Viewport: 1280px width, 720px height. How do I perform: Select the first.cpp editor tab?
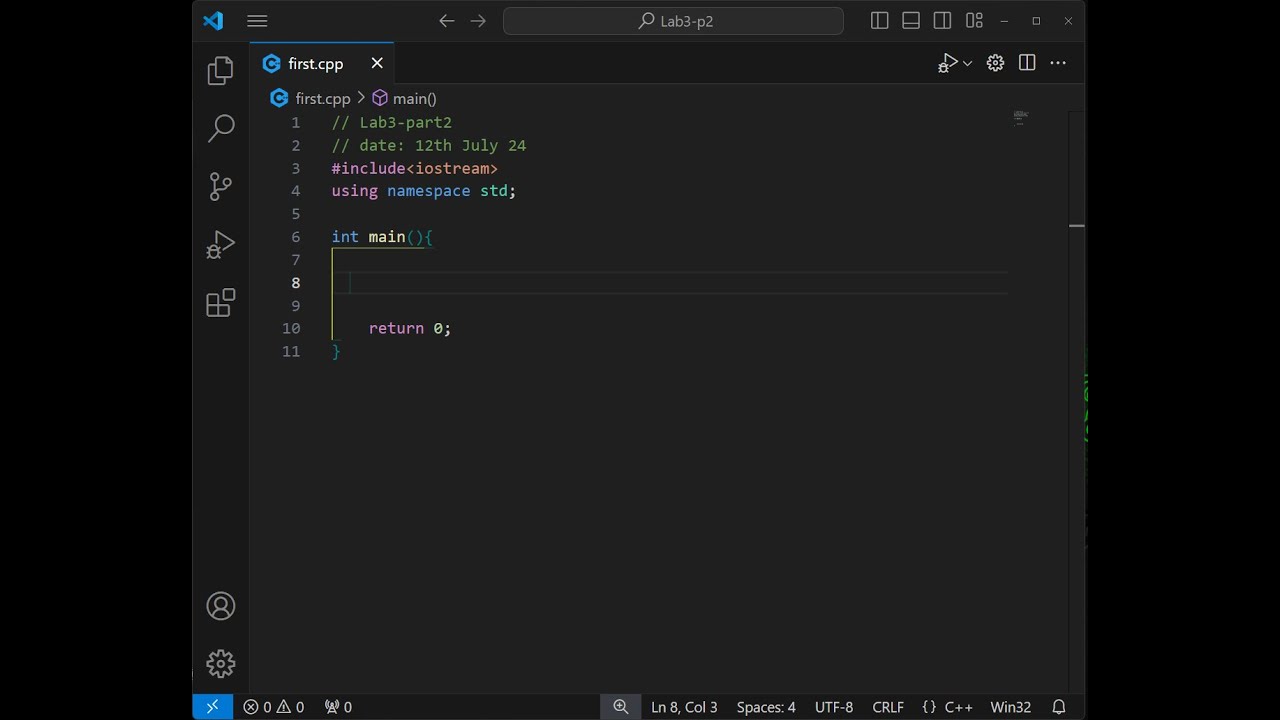pyautogui.click(x=315, y=64)
